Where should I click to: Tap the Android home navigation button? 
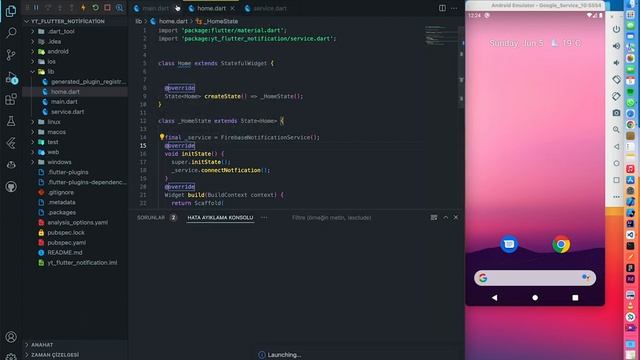(535, 298)
